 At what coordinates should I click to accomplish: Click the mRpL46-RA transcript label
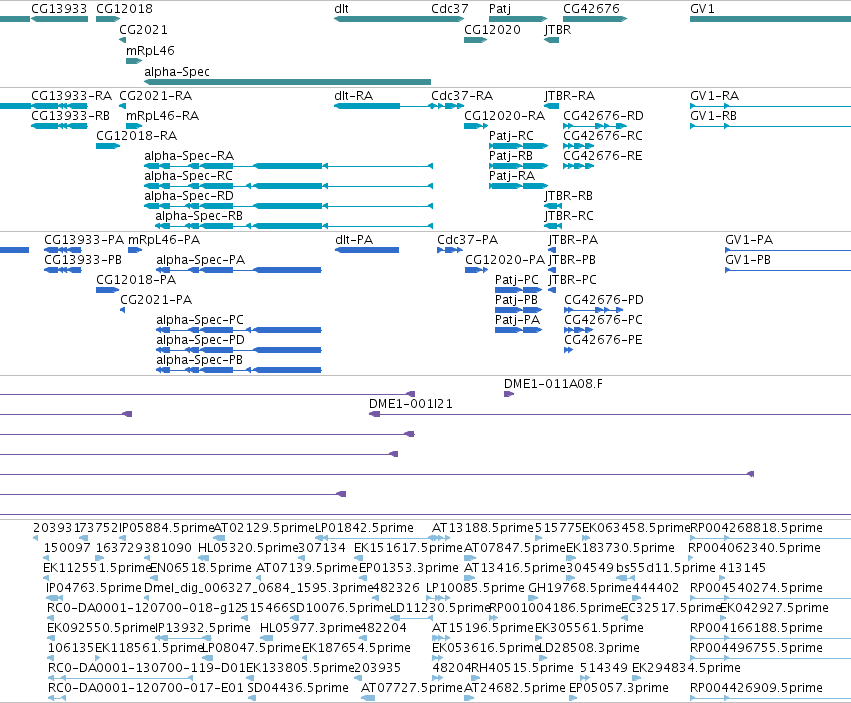coord(162,116)
